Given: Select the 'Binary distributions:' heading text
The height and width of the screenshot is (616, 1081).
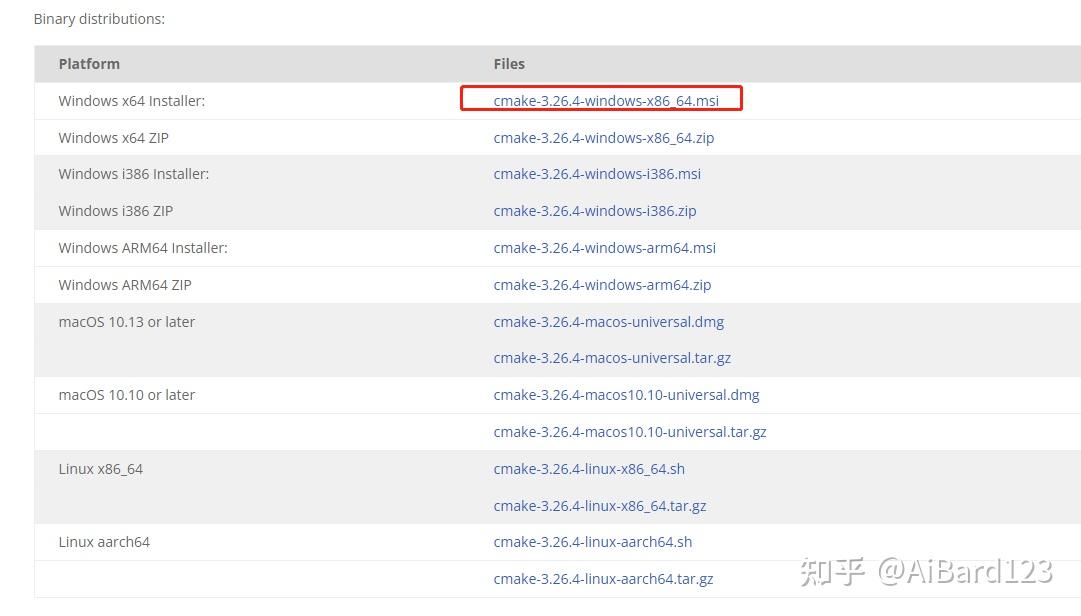Looking at the screenshot, I should click(x=99, y=19).
